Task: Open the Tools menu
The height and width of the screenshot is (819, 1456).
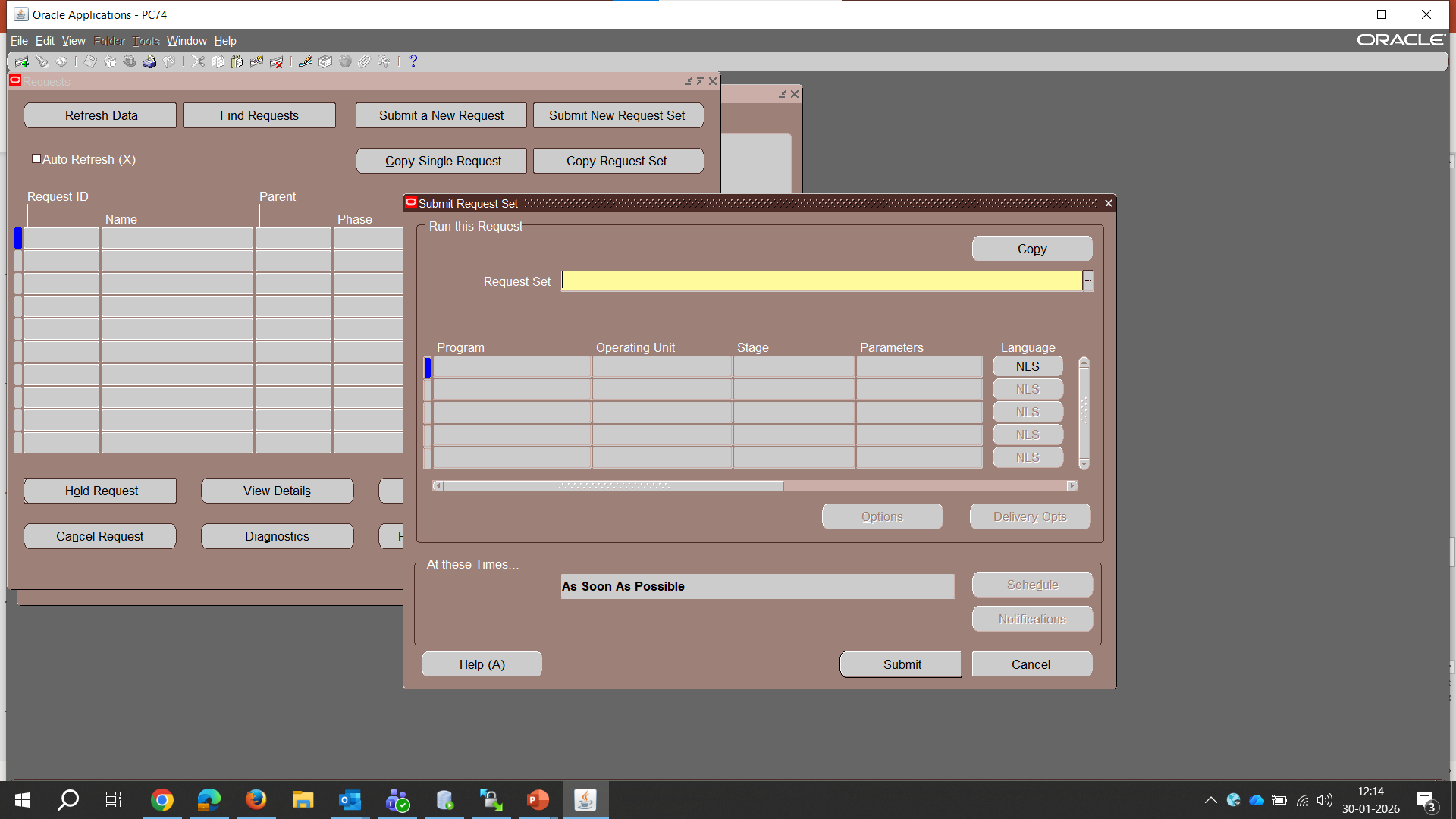Action: pos(146,41)
